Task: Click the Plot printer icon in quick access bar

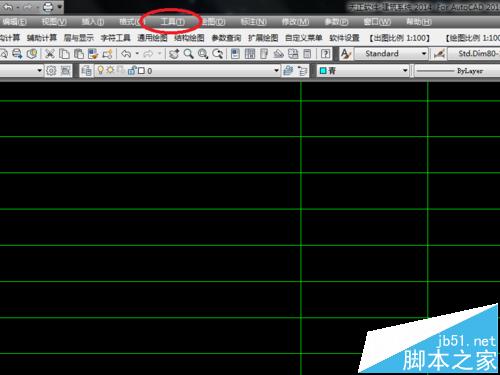Action: pos(48,7)
